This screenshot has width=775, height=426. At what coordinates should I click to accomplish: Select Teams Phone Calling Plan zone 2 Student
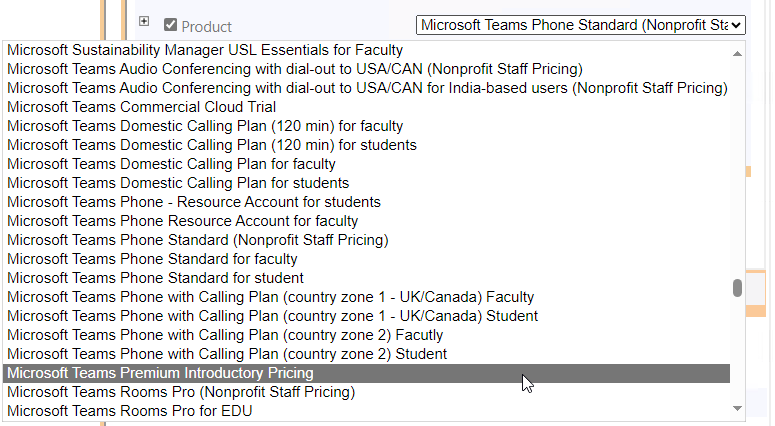pos(366,354)
